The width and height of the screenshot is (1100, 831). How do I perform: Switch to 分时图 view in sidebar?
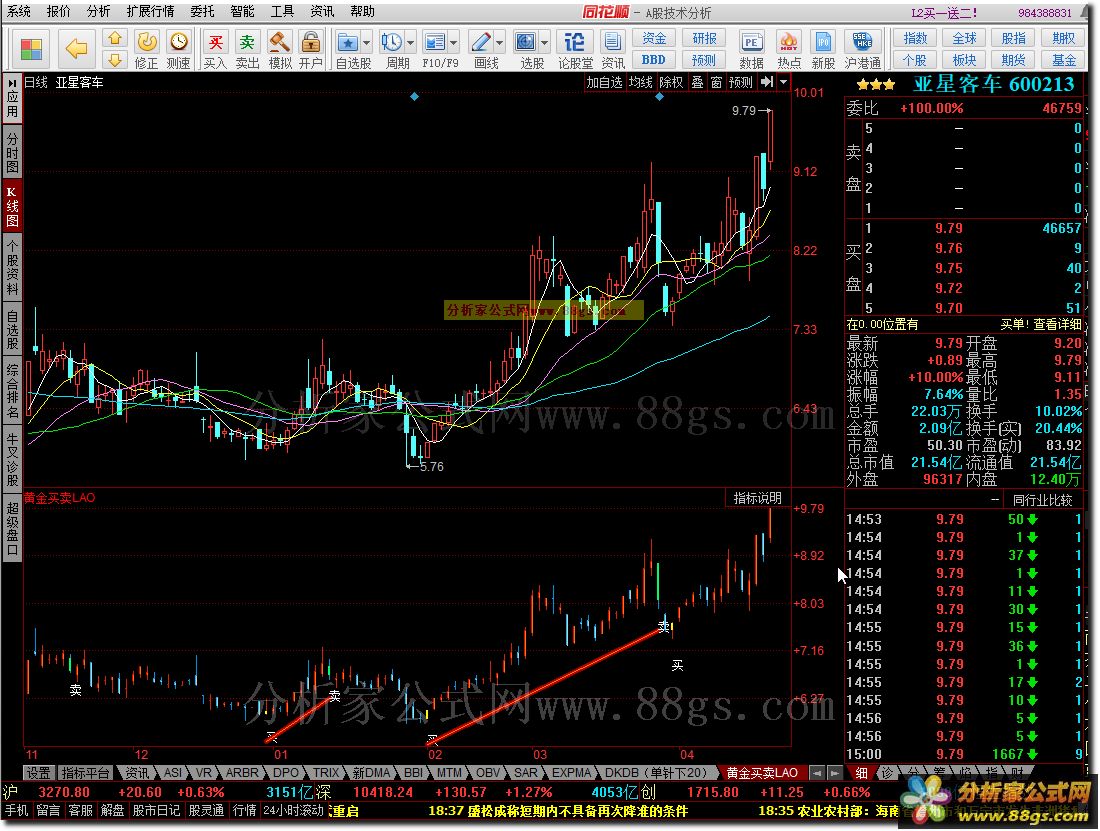coord(13,153)
